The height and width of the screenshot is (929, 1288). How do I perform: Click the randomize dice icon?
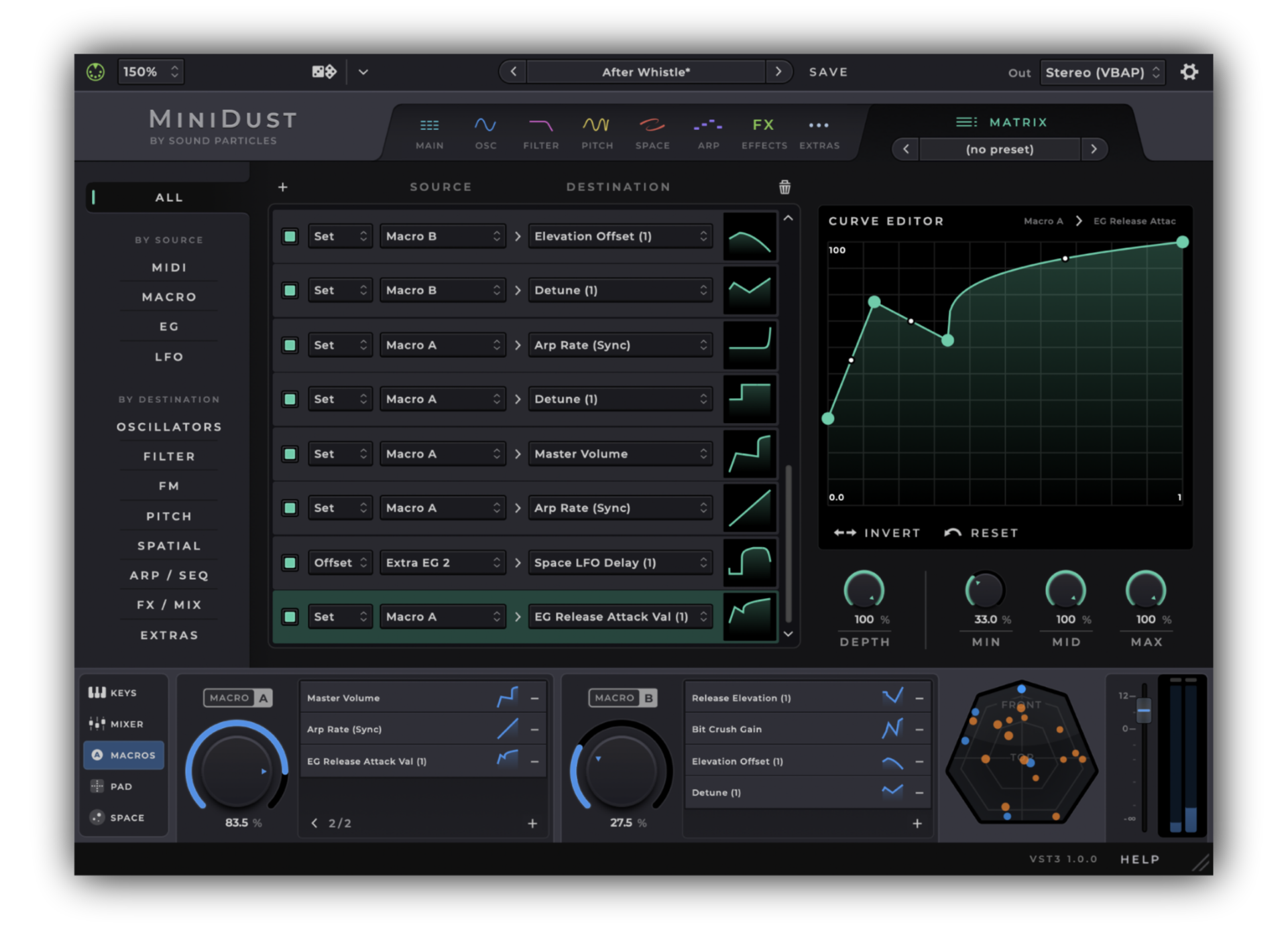325,72
